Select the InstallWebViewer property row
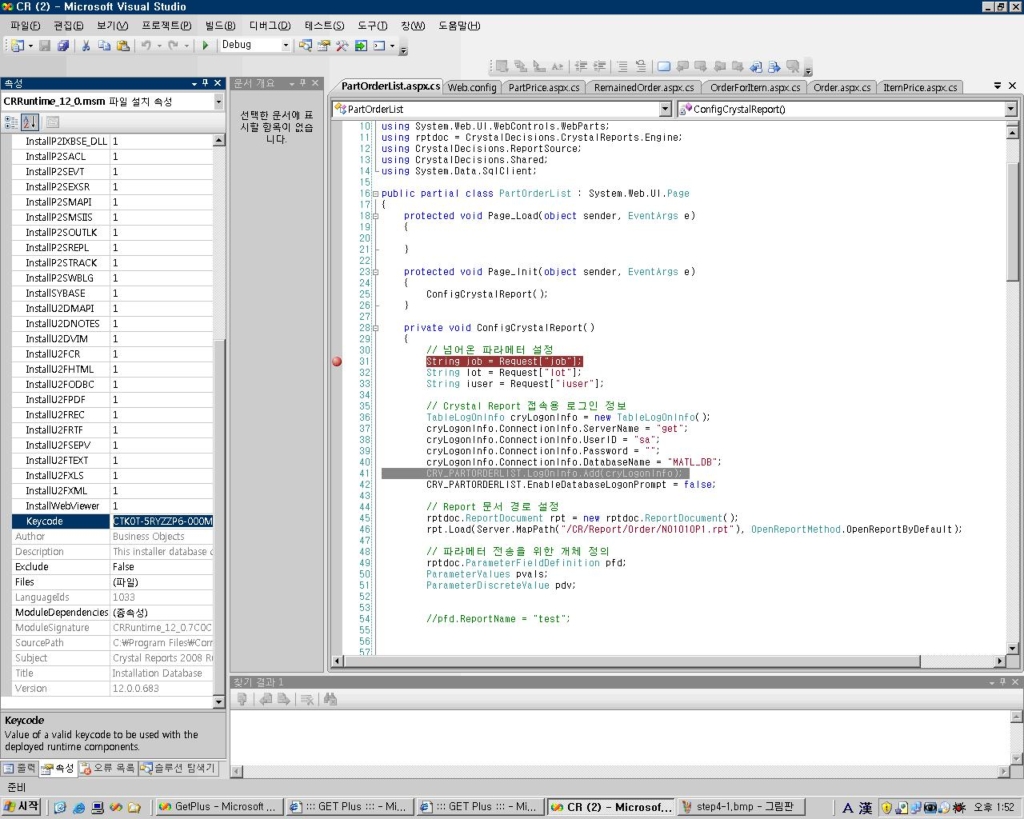The width and height of the screenshot is (1024, 819). click(x=112, y=506)
